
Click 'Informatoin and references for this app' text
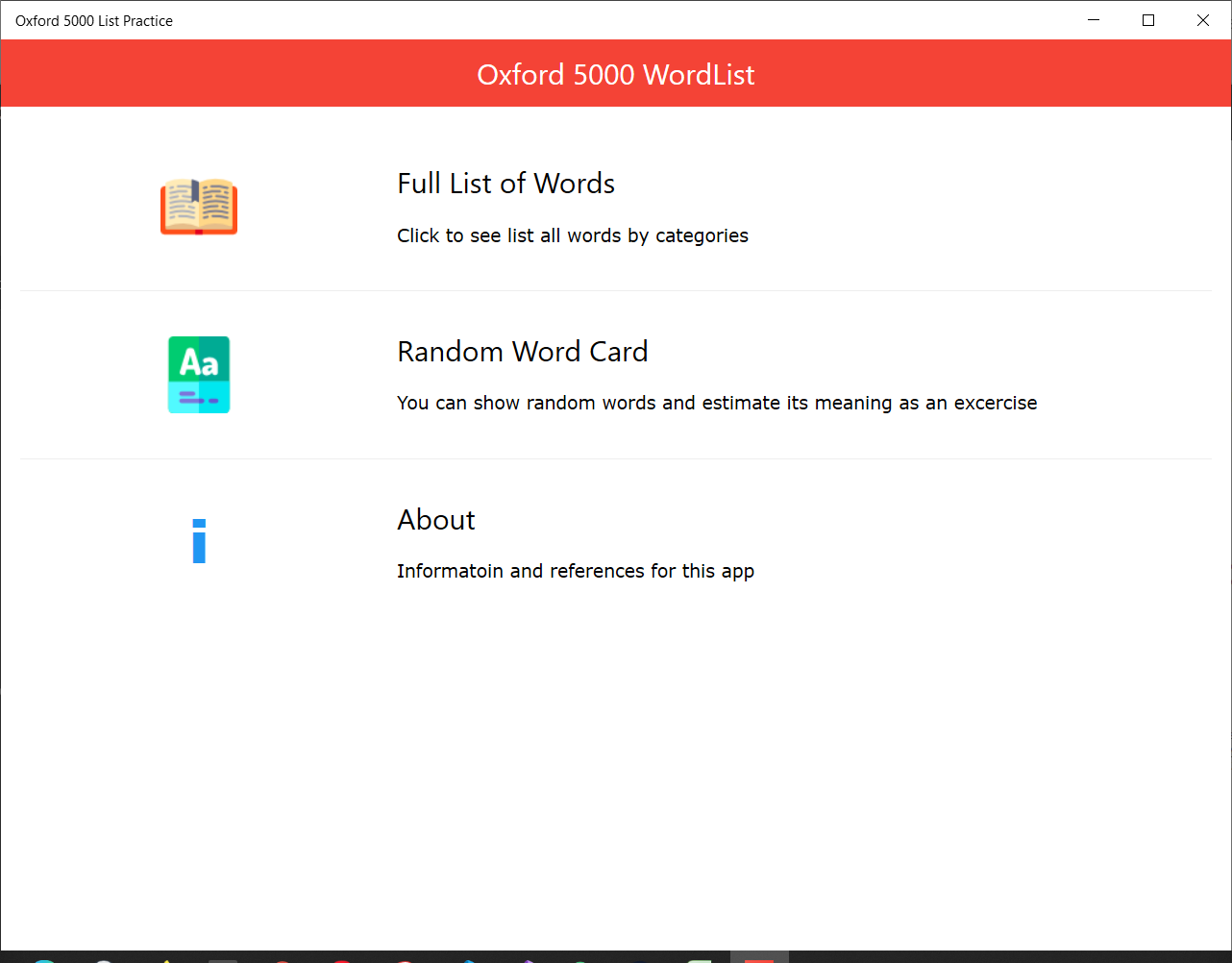point(576,571)
